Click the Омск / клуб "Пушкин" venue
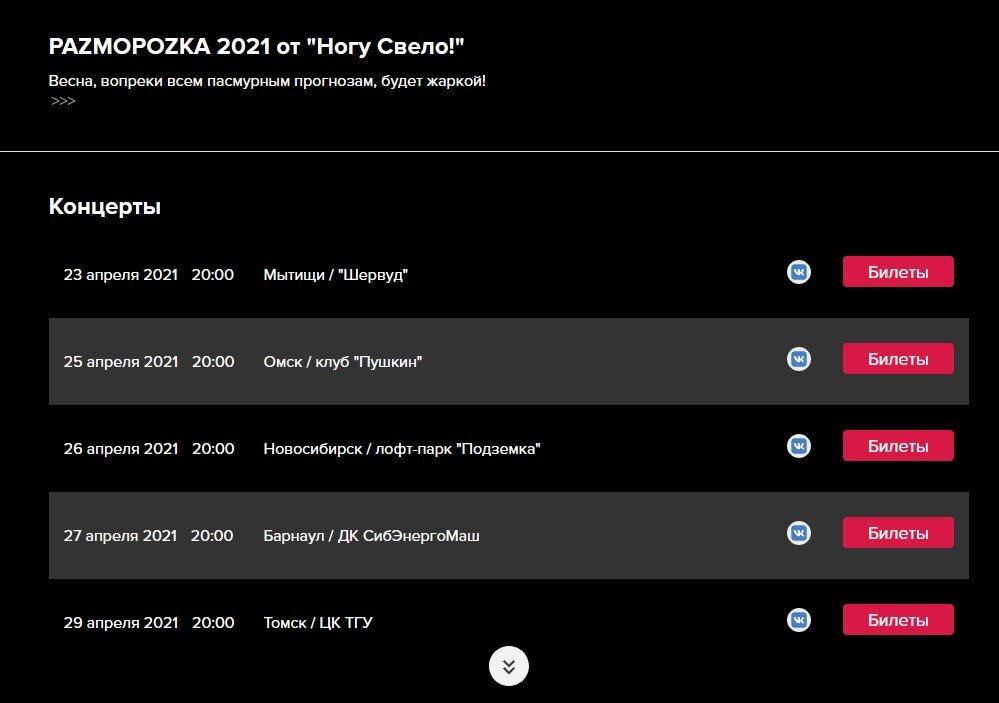 click(x=343, y=362)
